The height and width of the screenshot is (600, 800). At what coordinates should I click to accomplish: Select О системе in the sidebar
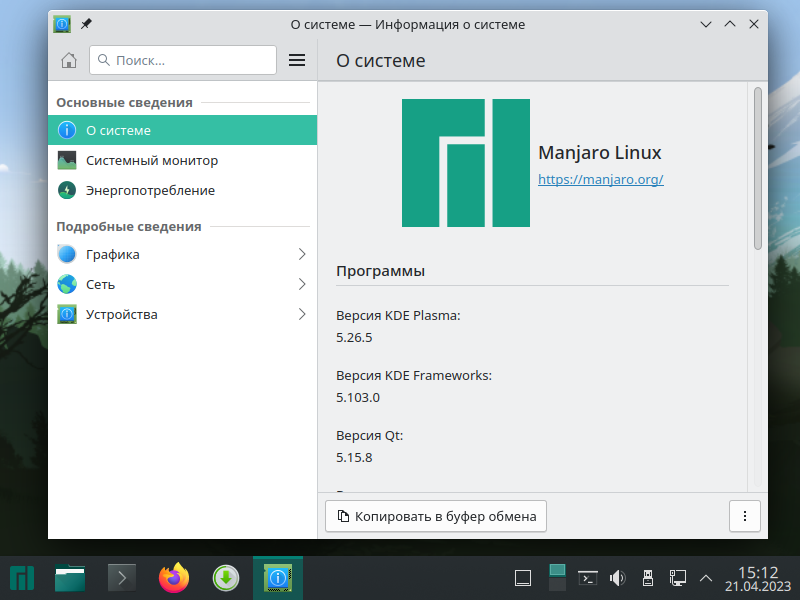tap(120, 130)
